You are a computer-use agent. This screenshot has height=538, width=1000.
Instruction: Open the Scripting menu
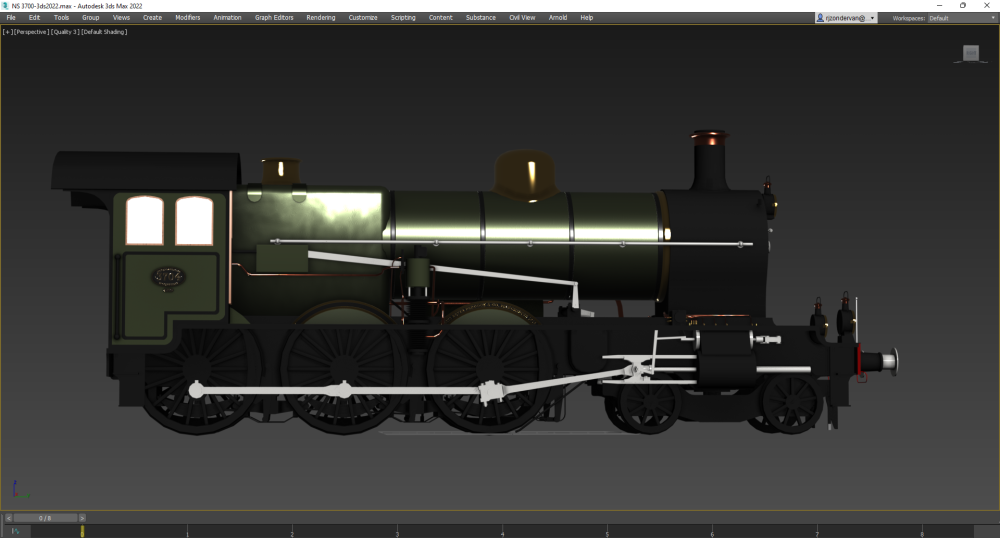403,18
